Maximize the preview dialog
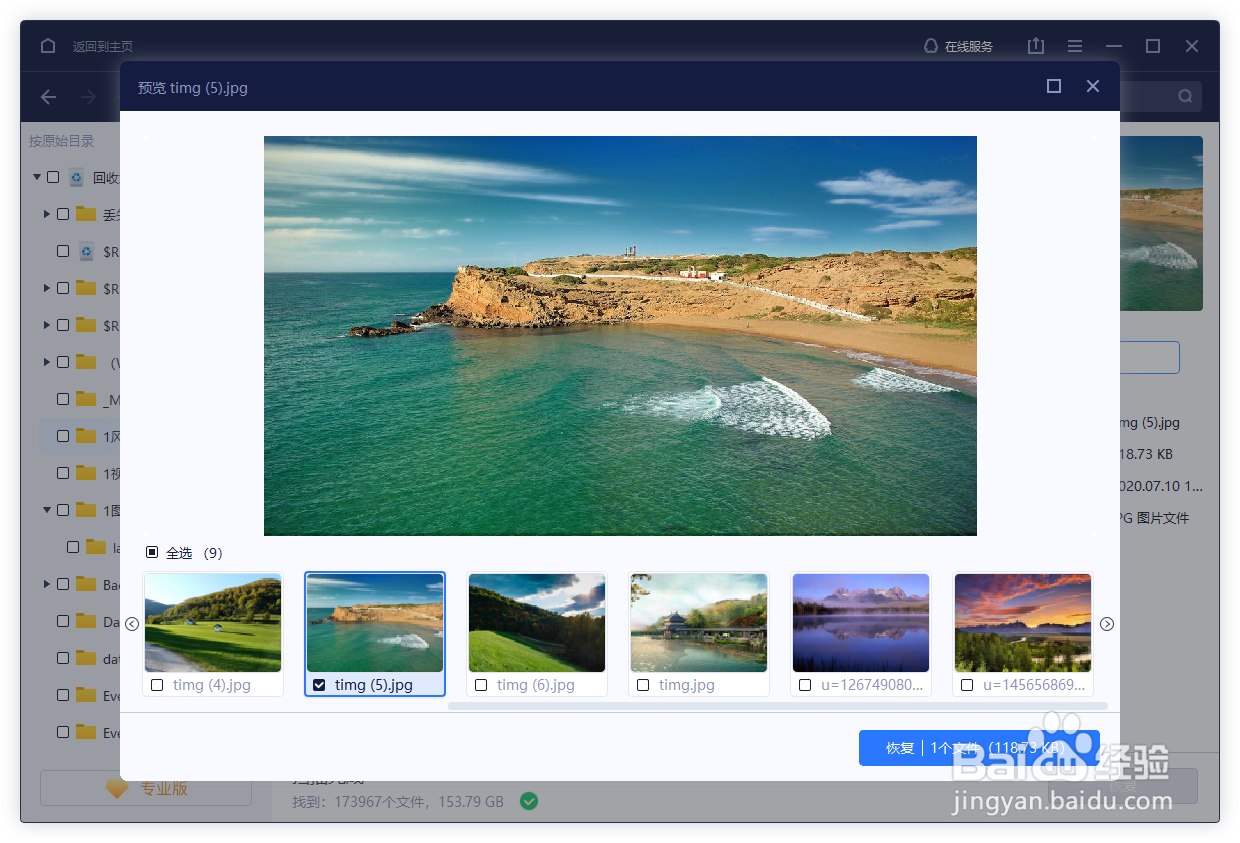The width and height of the screenshot is (1240, 843). pyautogui.click(x=1054, y=87)
